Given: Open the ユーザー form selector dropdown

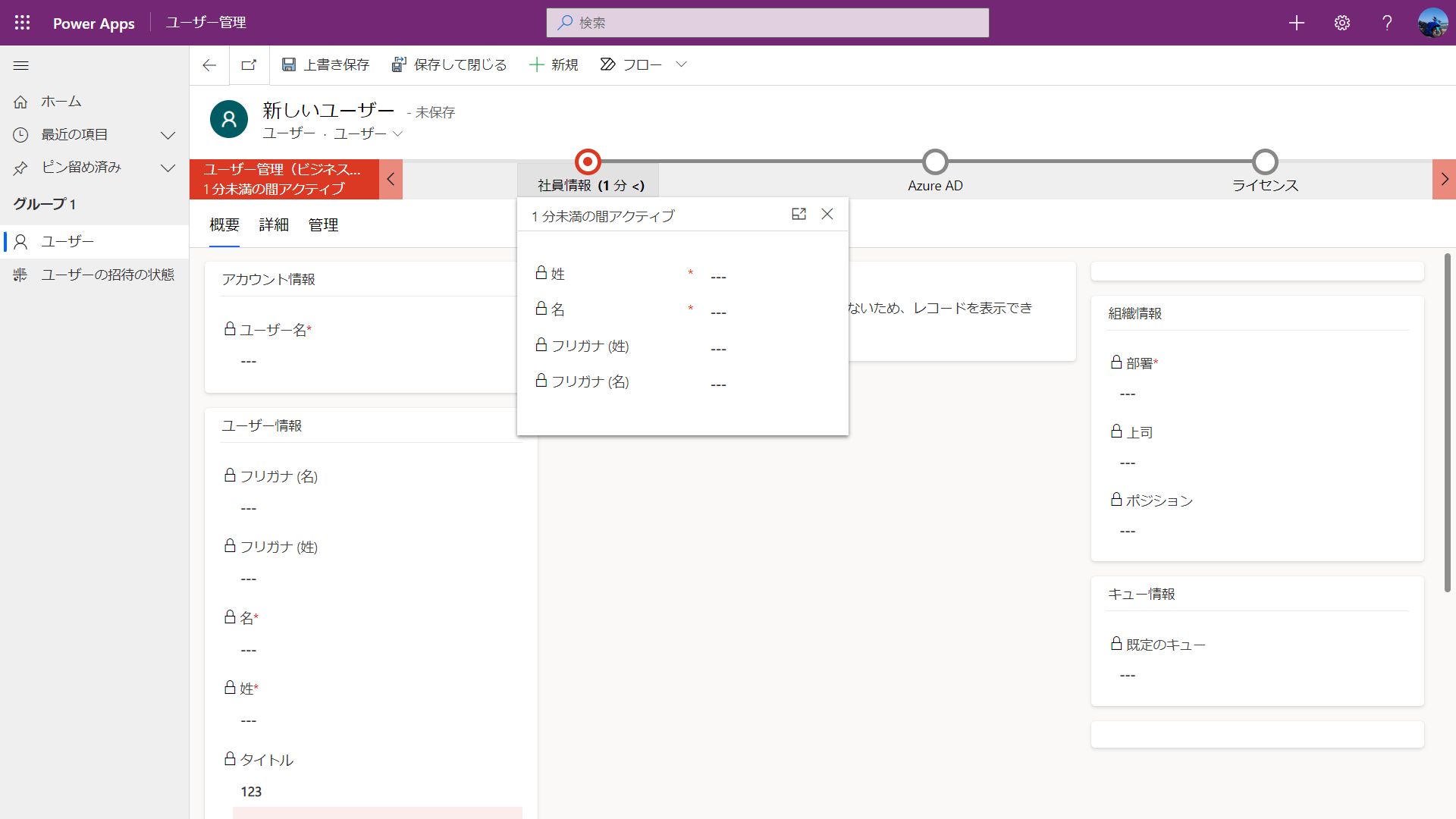Looking at the screenshot, I should point(368,133).
